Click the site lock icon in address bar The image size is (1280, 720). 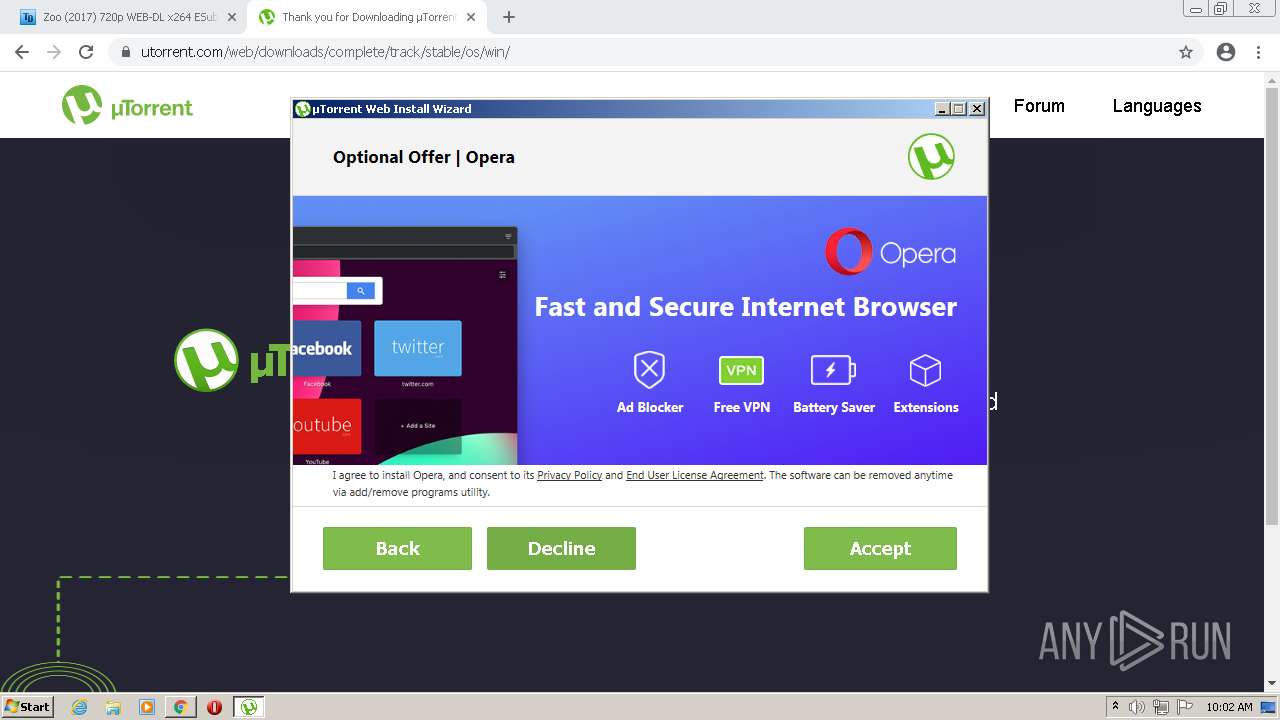126,52
